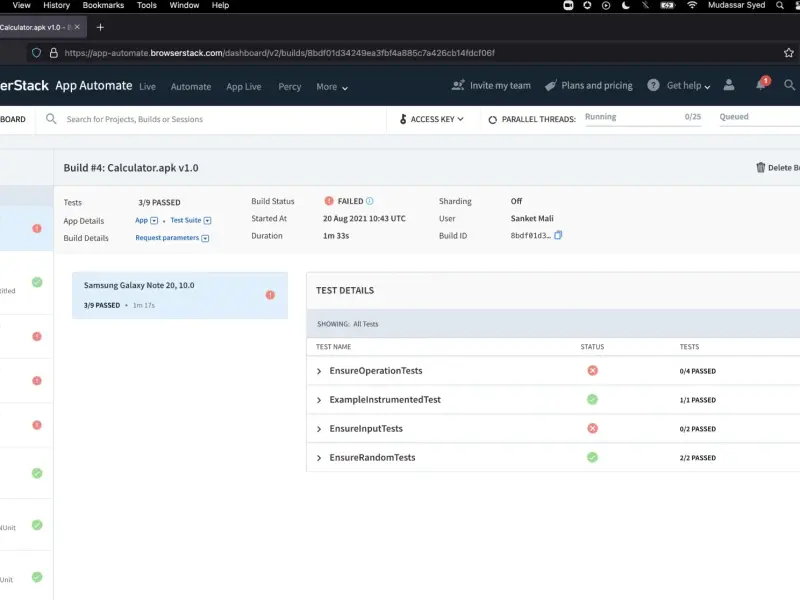The image size is (800, 600).
Task: Expand the EnsureInputTests row
Action: click(x=319, y=429)
